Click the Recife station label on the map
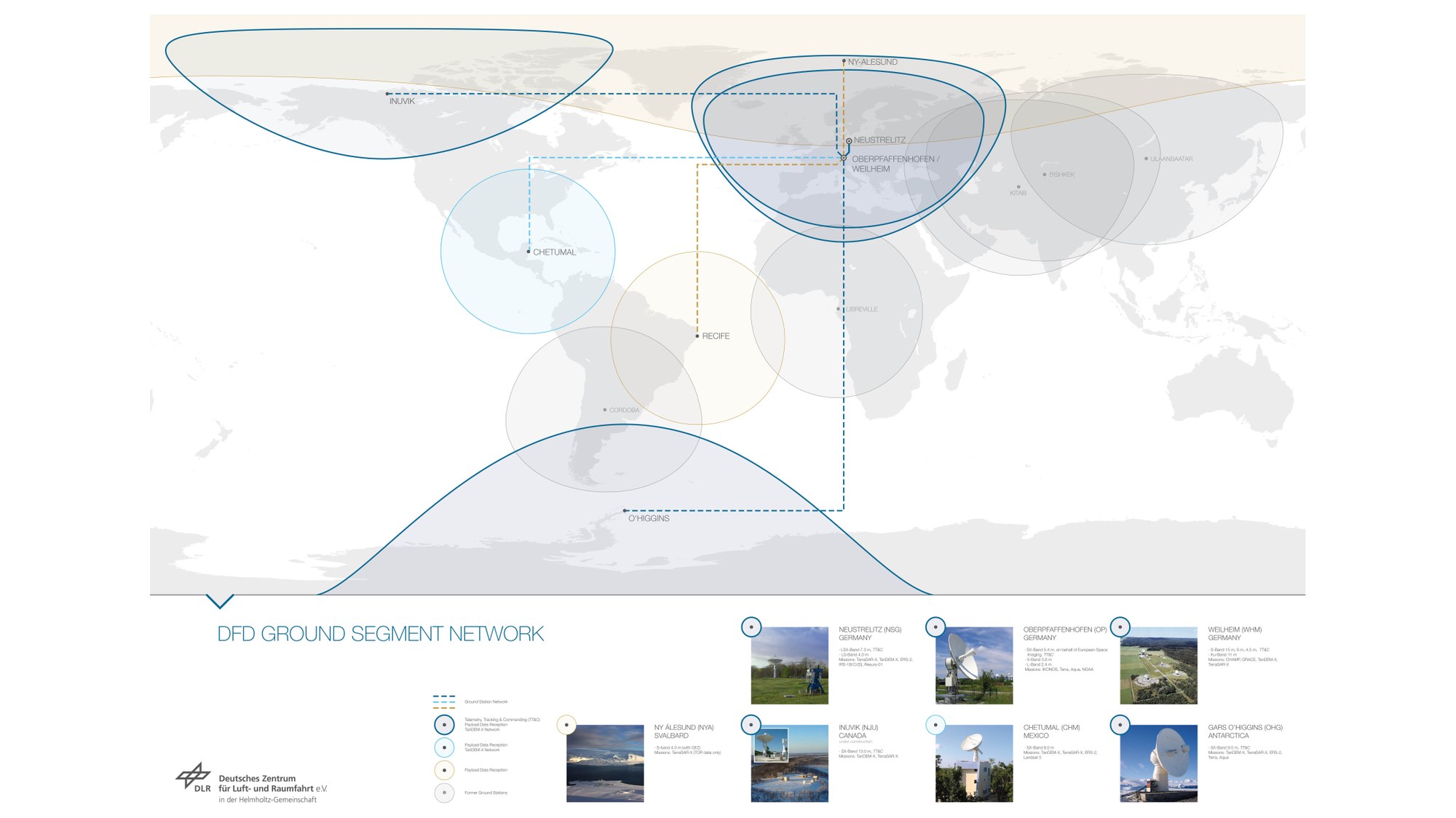The image size is (1456, 818). (x=716, y=336)
